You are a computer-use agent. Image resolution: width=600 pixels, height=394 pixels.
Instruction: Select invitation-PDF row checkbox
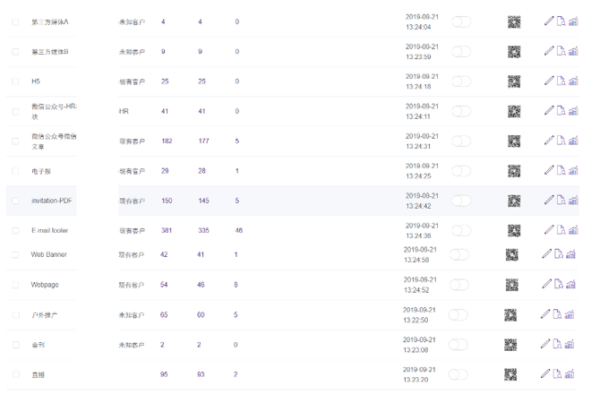pos(15,201)
